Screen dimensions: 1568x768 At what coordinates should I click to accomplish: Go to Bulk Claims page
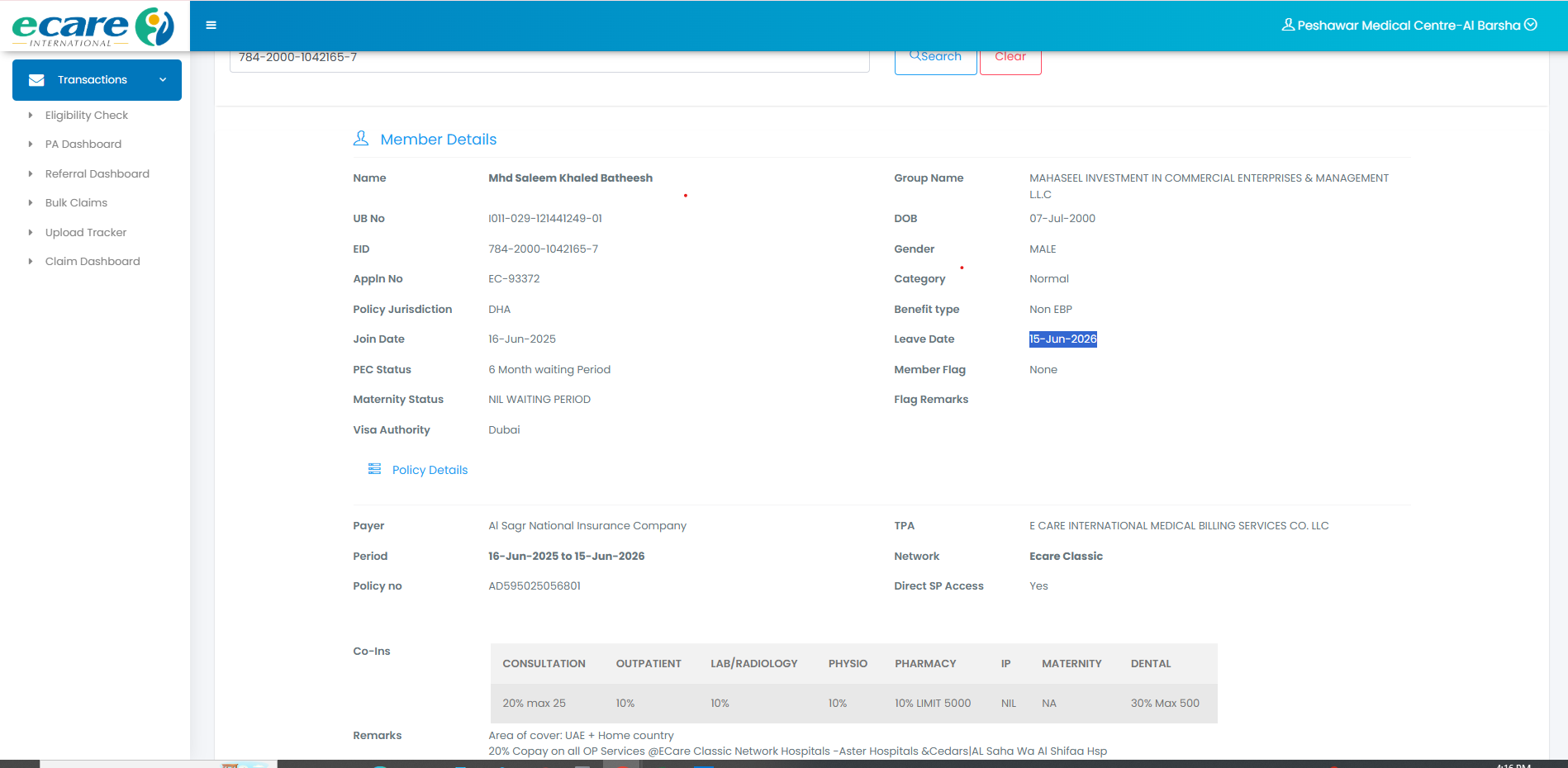pyautogui.click(x=76, y=203)
